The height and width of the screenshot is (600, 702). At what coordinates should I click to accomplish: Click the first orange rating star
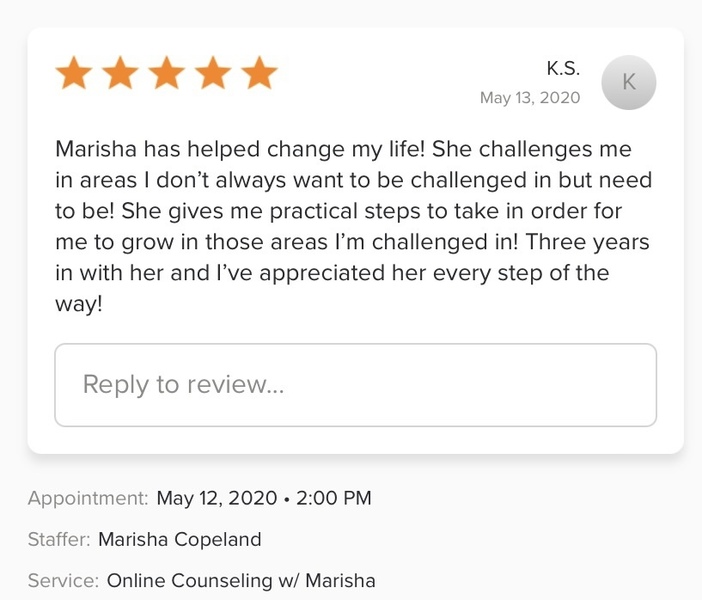(74, 73)
